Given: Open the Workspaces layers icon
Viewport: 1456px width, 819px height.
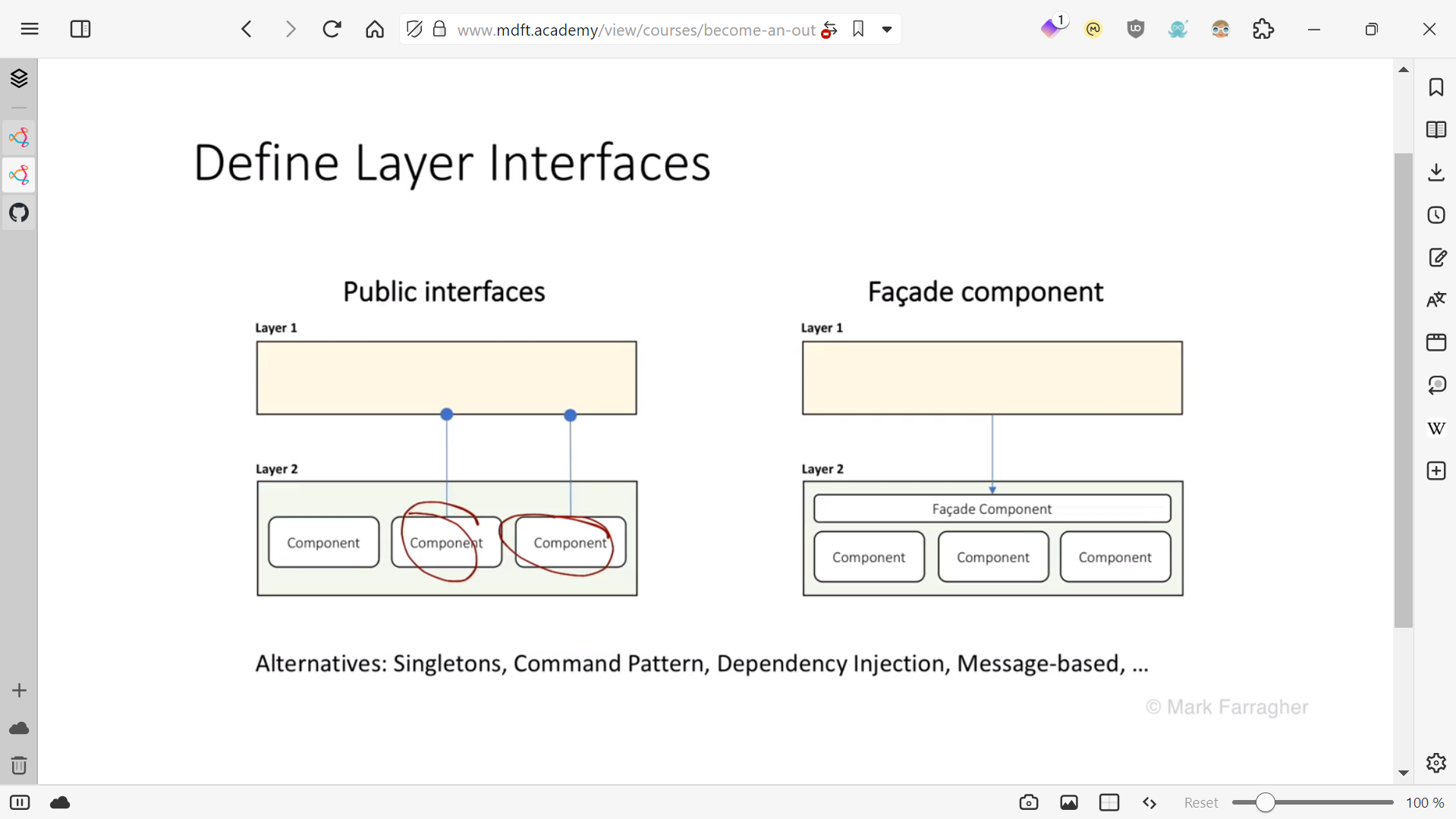Looking at the screenshot, I should (19, 78).
